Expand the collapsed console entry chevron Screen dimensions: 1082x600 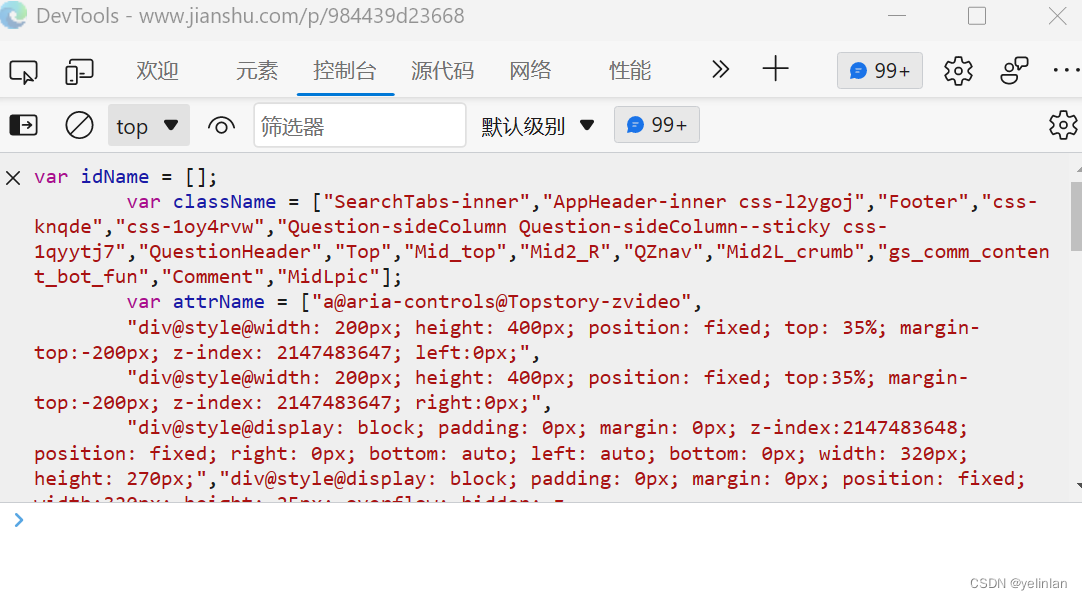point(18,520)
